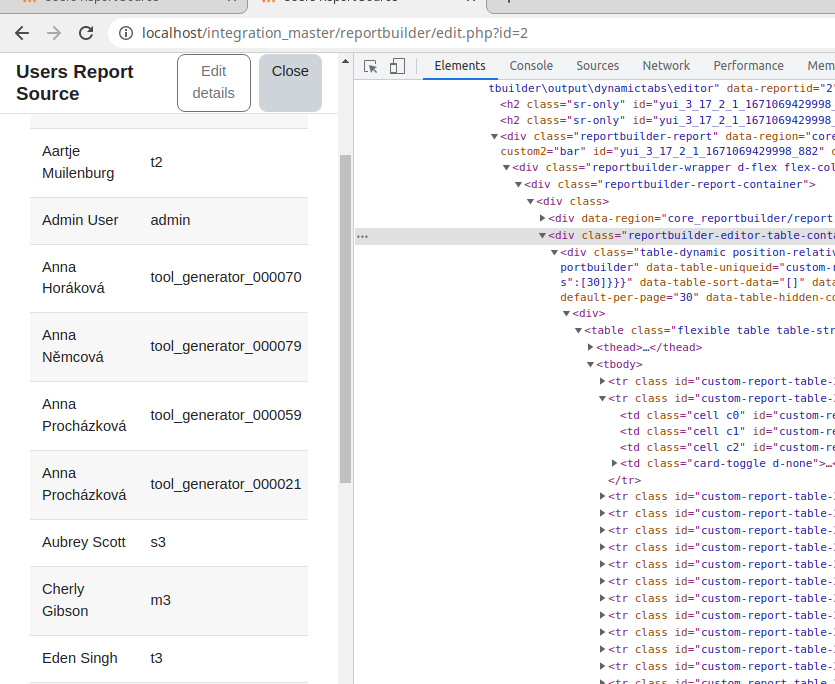The width and height of the screenshot is (835, 684).
Task: Click the Aartje Muilenburg name cell
Action: (x=78, y=162)
